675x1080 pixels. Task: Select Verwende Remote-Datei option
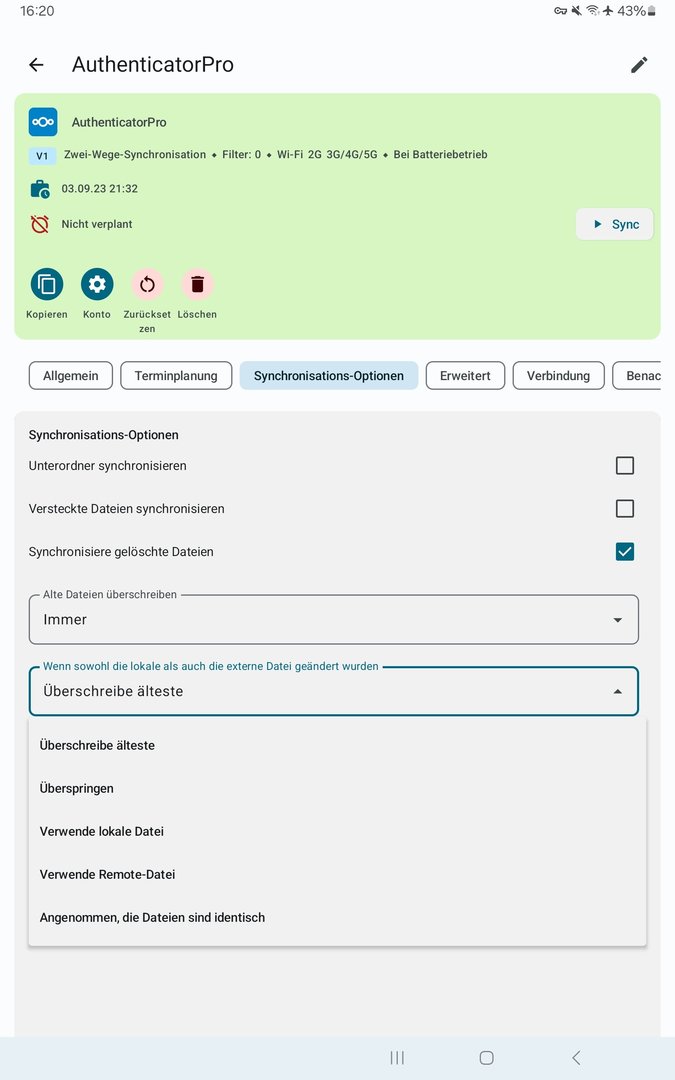[x=108, y=874]
